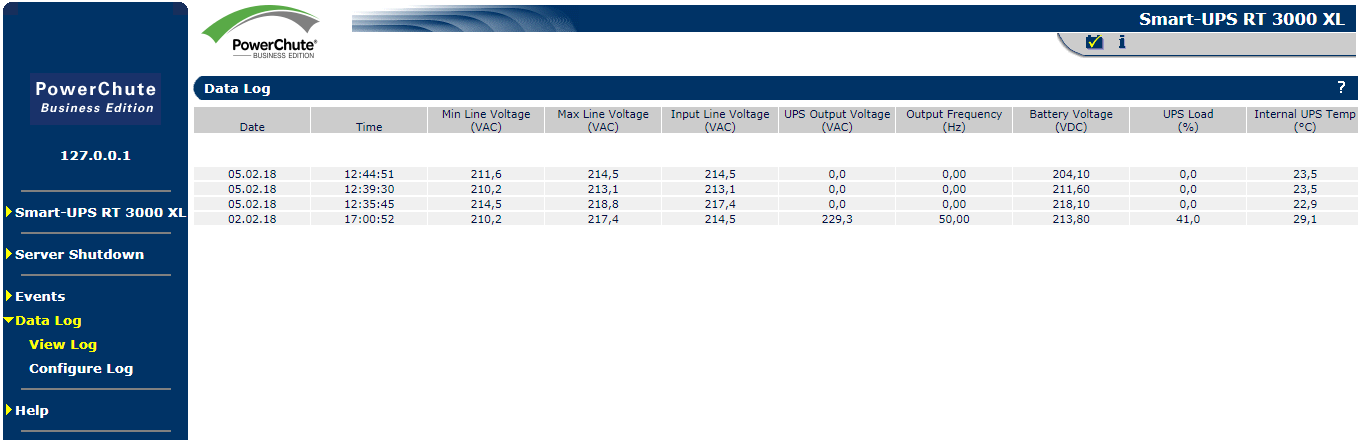Click the UPS Output Voltage column header

click(x=837, y=120)
